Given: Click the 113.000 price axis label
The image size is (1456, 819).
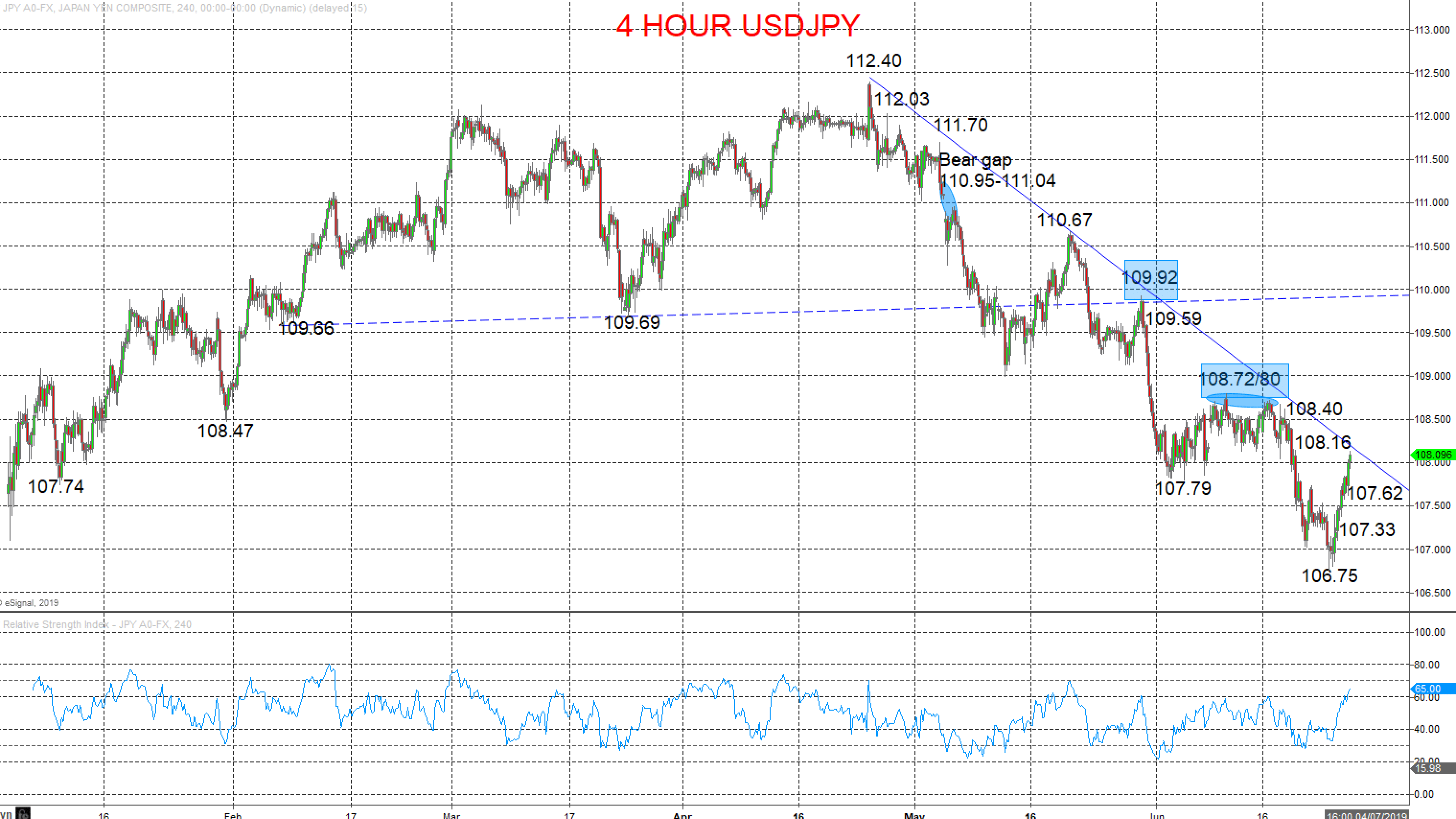Looking at the screenshot, I should [x=1432, y=30].
